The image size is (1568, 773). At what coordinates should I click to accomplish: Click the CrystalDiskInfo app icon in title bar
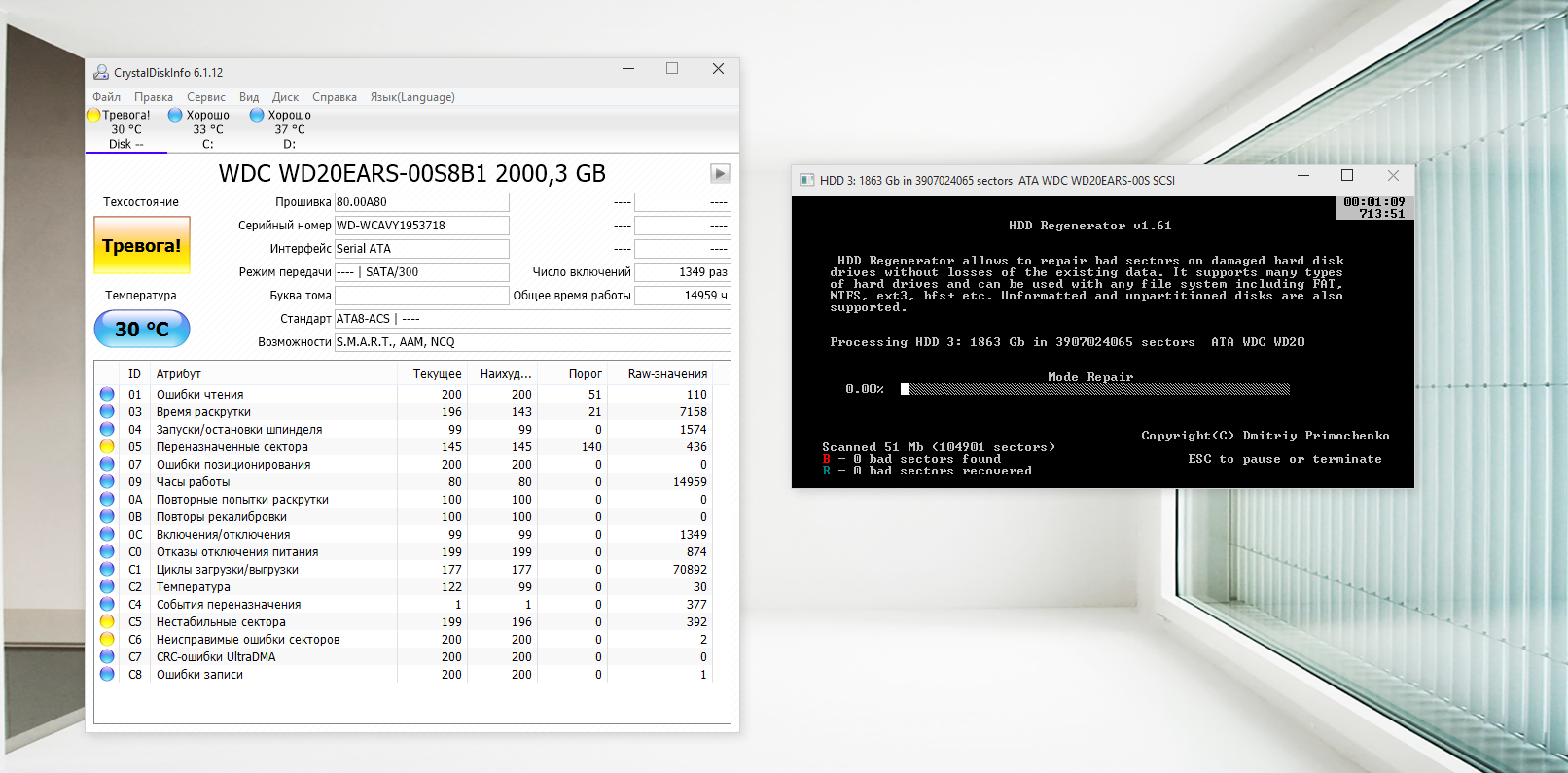101,72
